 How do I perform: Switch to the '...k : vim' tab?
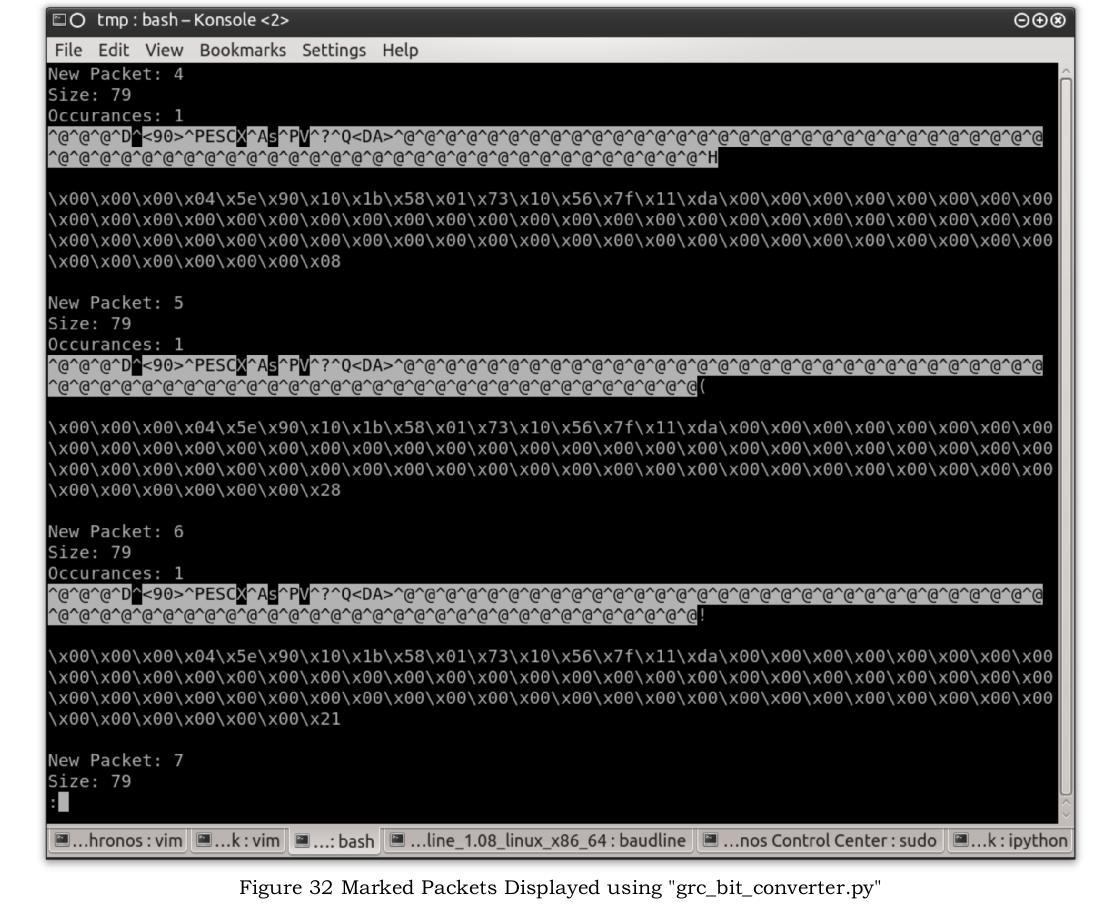238,840
